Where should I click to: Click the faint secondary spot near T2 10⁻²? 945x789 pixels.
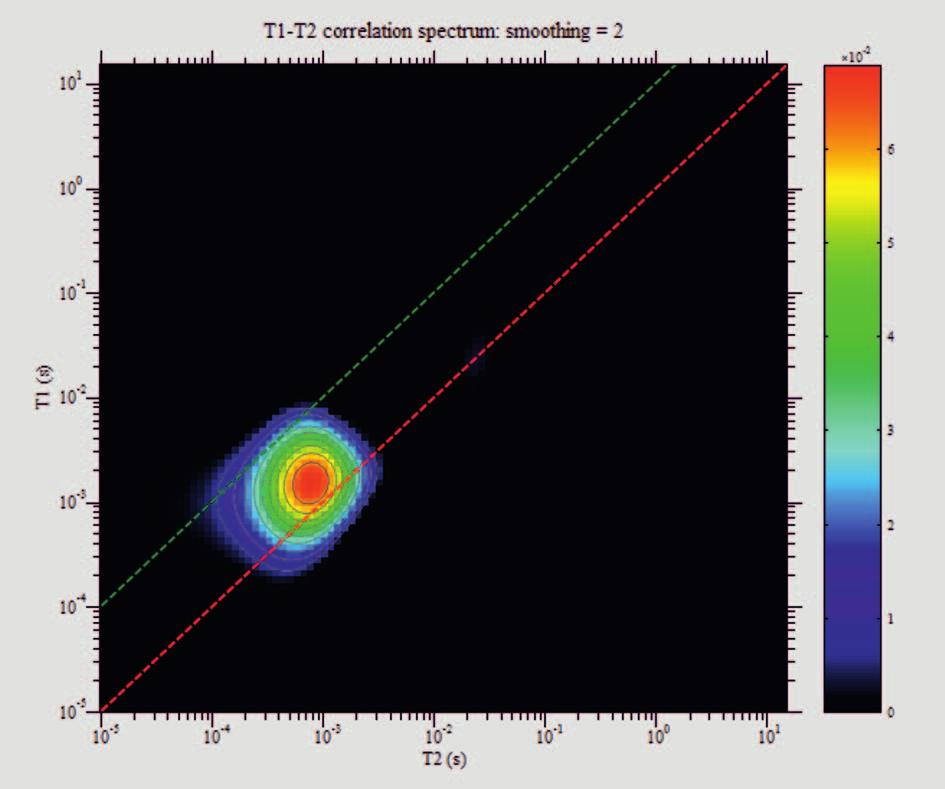(x=476, y=356)
